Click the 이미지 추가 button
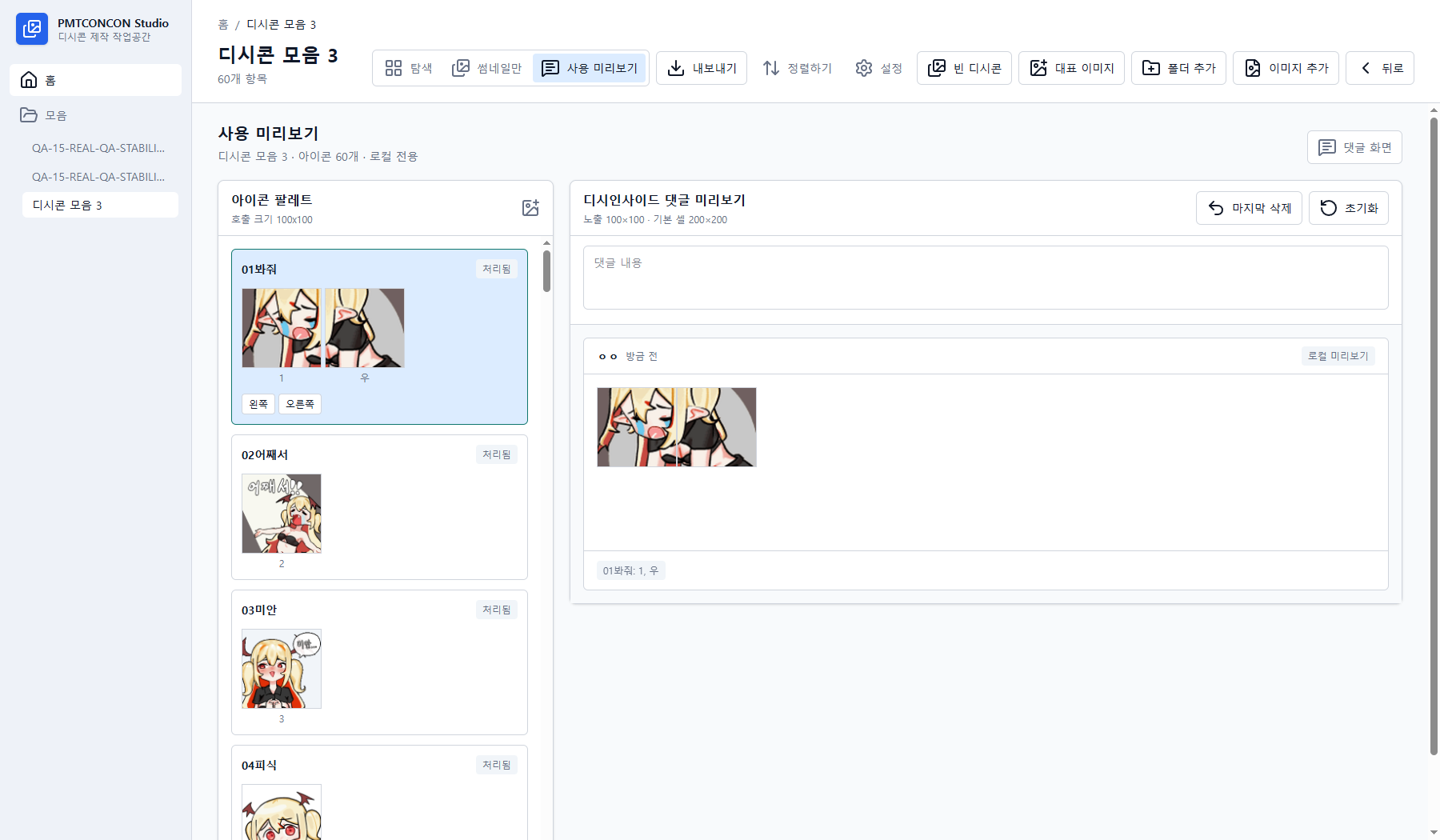Image resolution: width=1440 pixels, height=840 pixels. (1286, 68)
